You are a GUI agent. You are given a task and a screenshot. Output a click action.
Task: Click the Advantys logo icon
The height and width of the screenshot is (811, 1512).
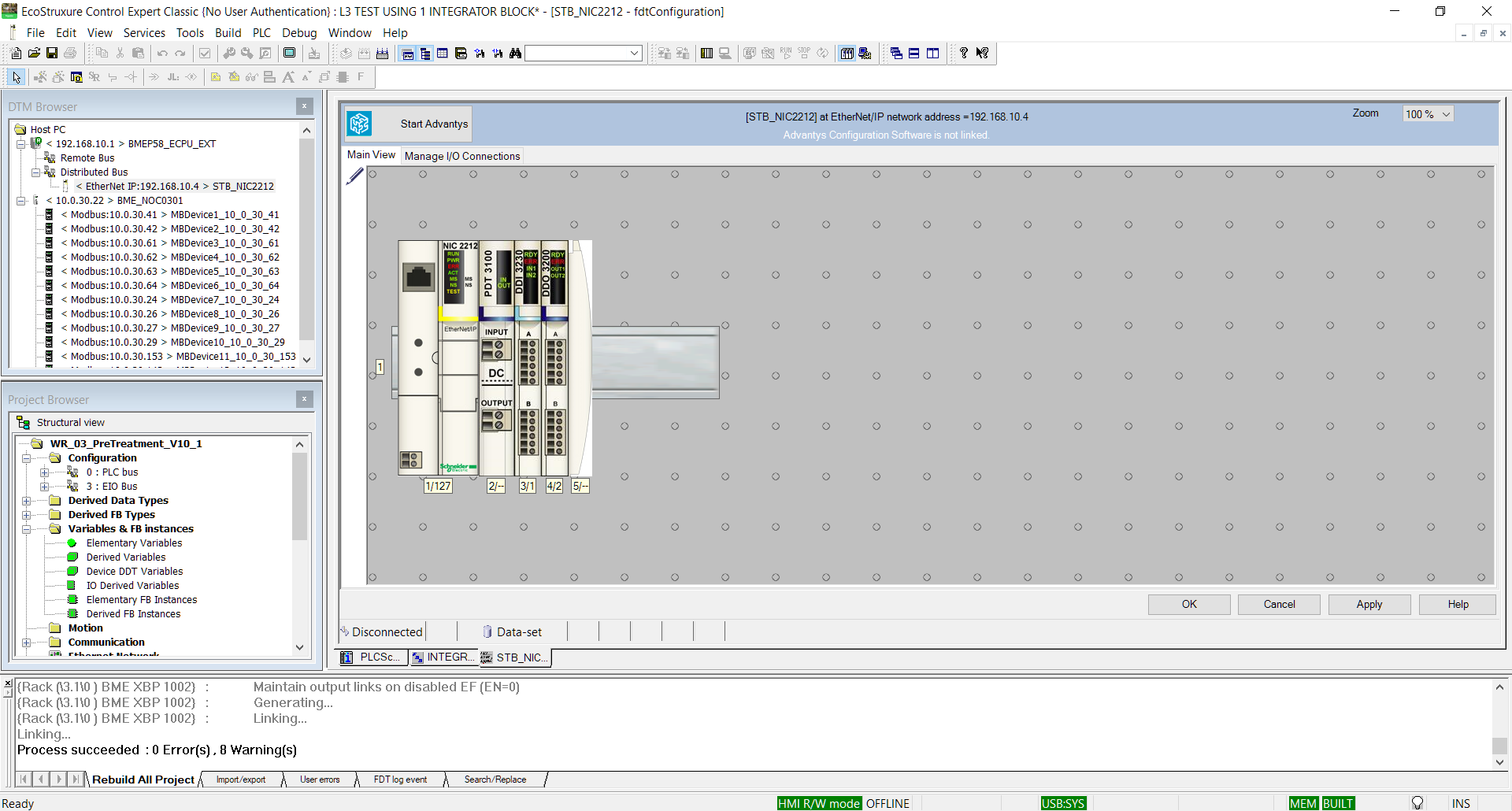360,124
